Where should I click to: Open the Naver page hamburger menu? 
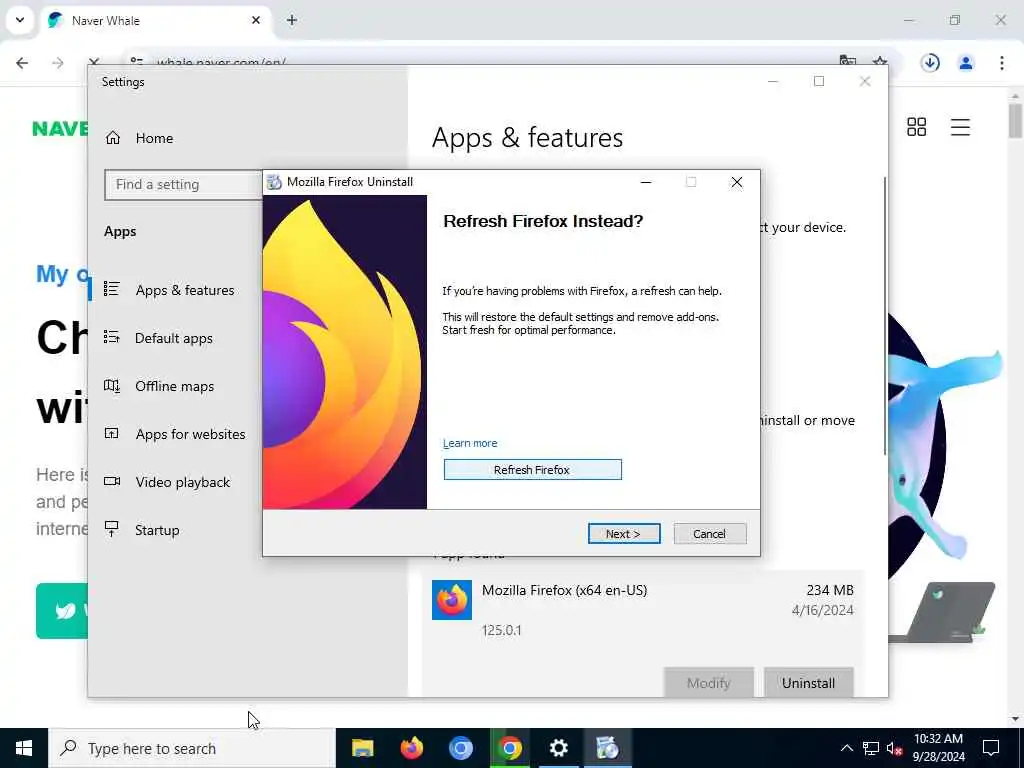coord(960,127)
